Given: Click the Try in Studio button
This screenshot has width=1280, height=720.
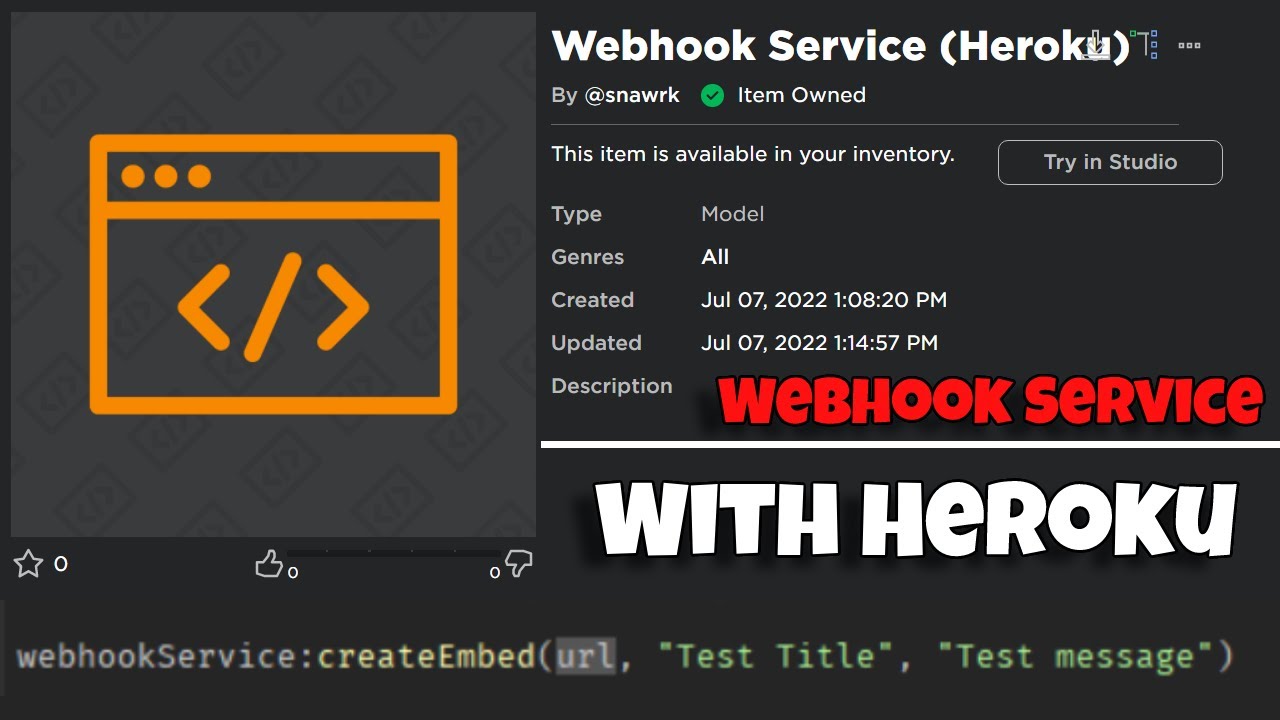Looking at the screenshot, I should coord(1110,162).
